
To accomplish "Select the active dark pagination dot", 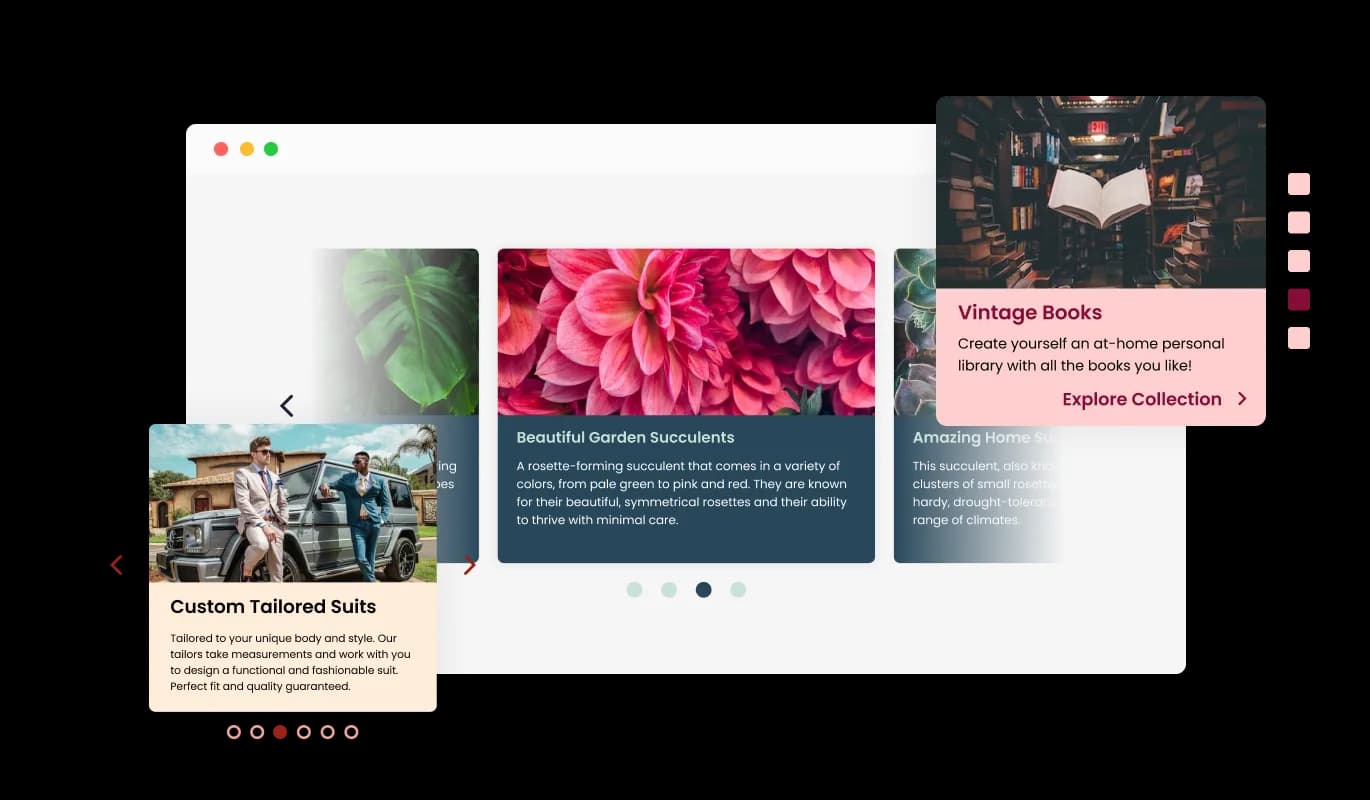I will (x=703, y=590).
